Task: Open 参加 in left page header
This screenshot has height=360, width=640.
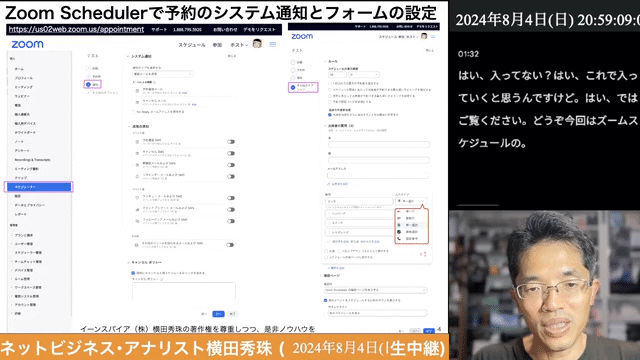Action: (217, 45)
